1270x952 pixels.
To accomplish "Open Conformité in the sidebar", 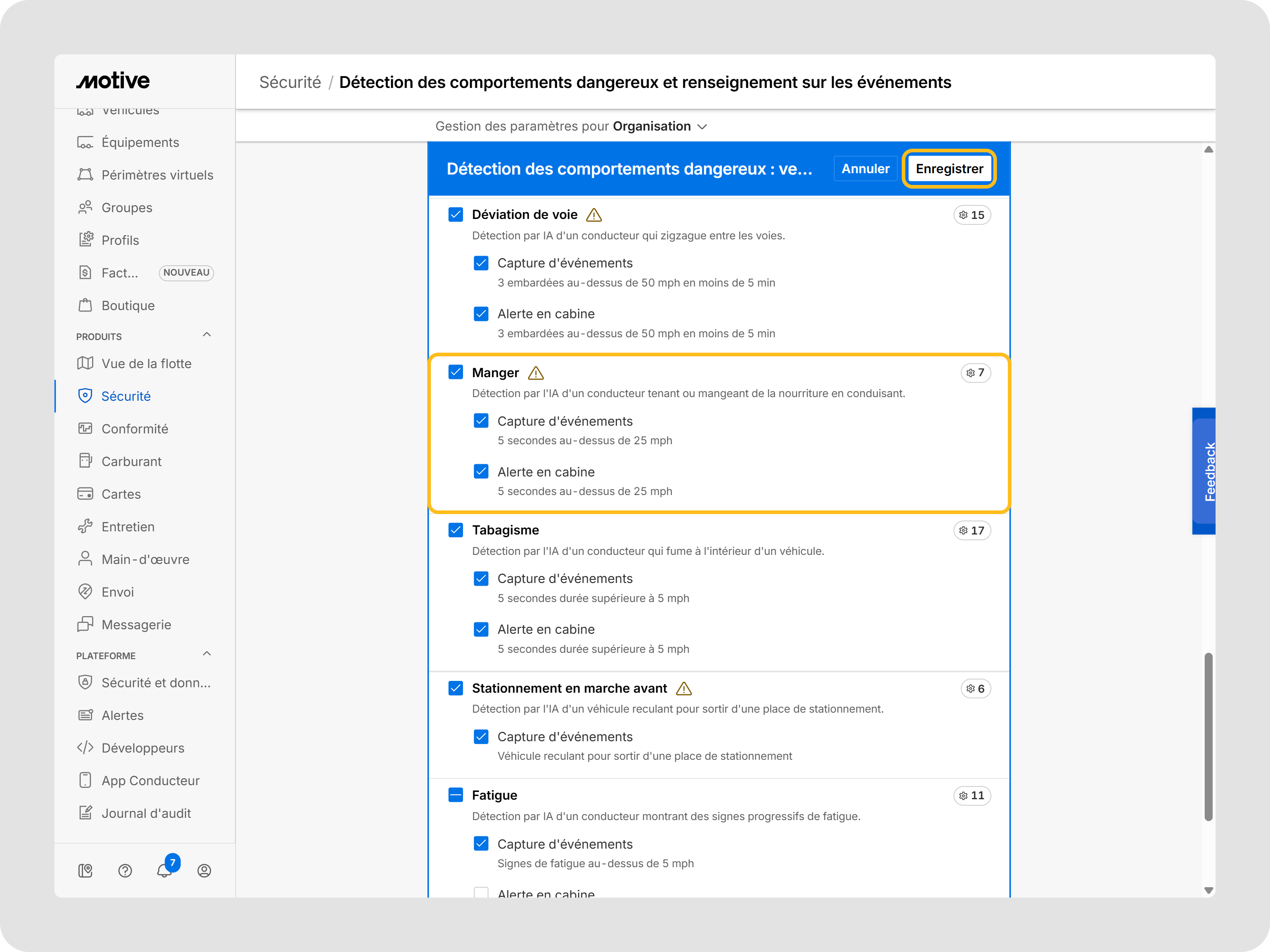I will (x=134, y=429).
